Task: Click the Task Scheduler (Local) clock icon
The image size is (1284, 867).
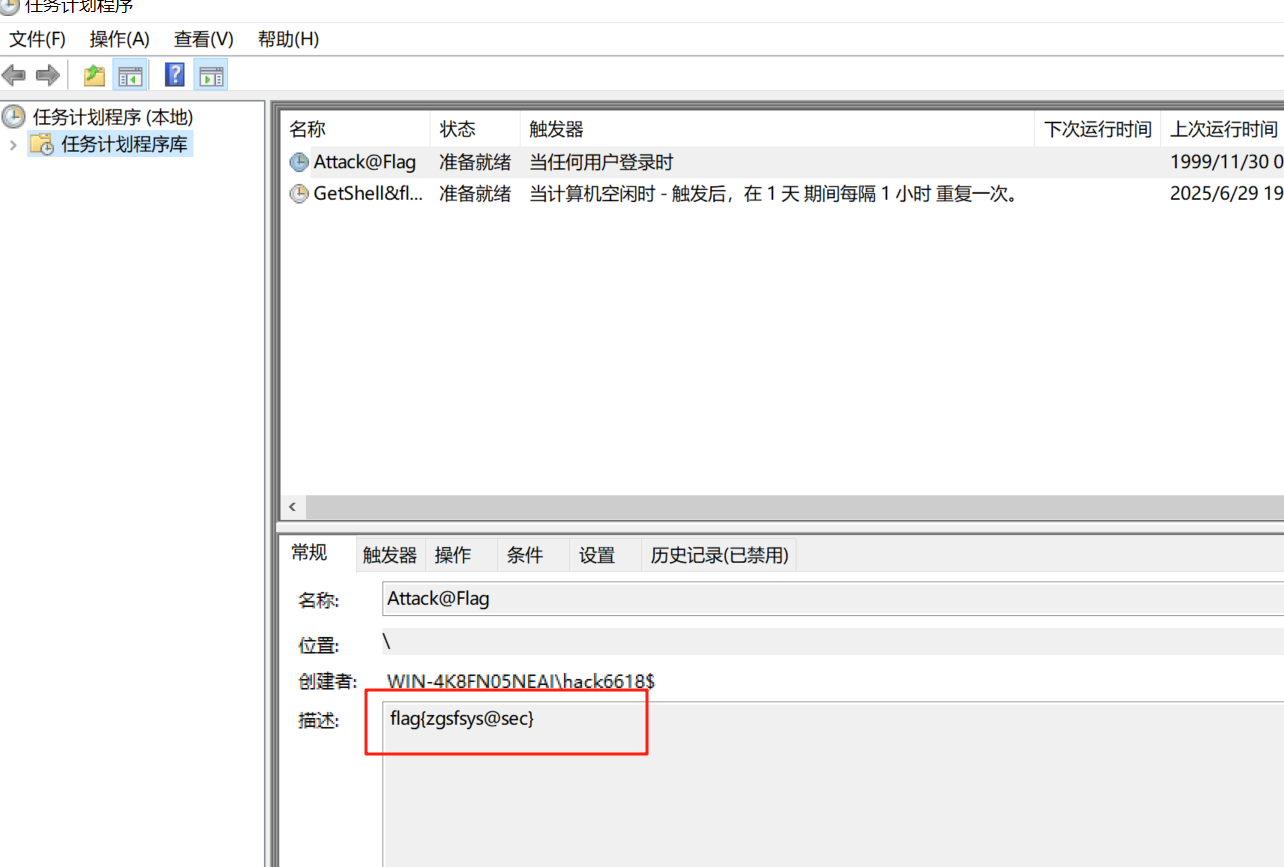Action: 14,117
